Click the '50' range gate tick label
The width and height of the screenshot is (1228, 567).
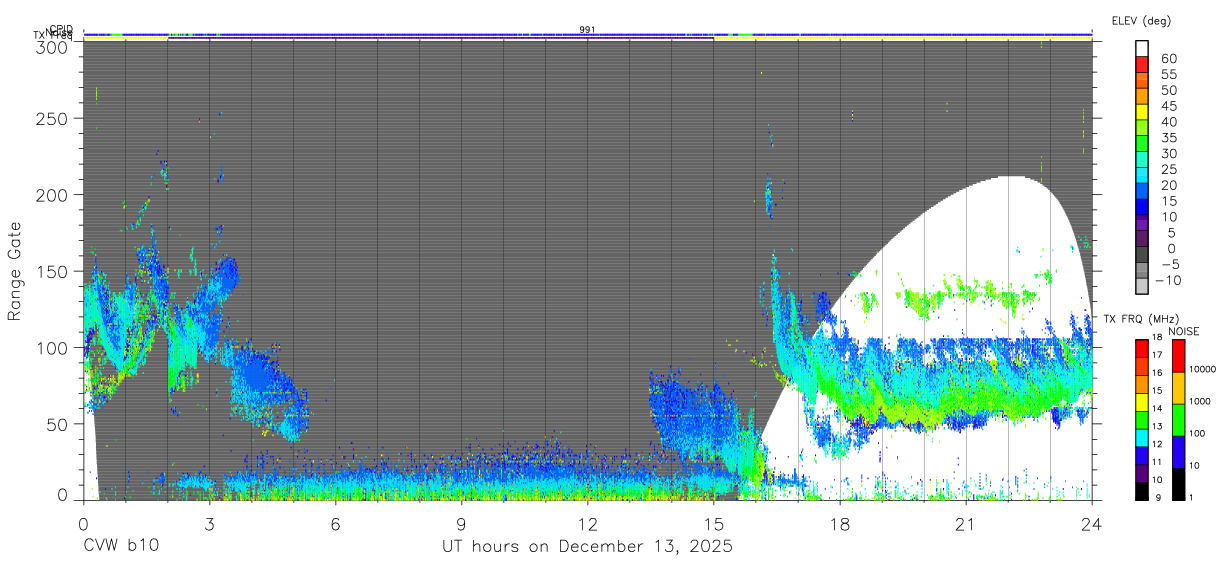coord(57,423)
